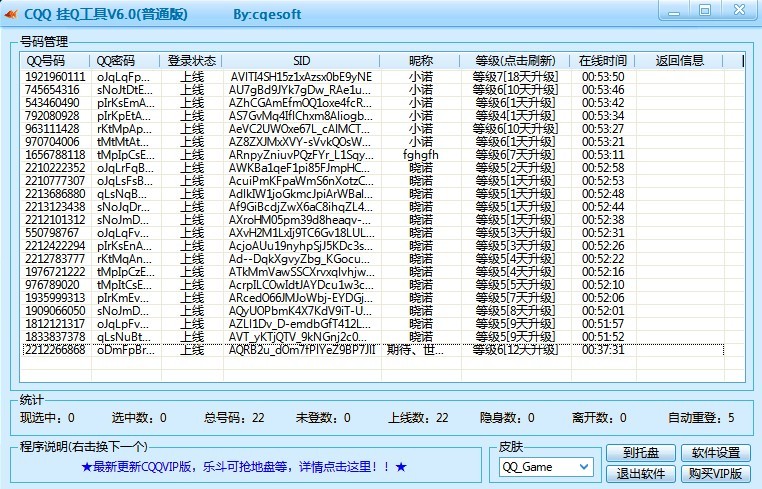Click the 退出软件 button

tap(641, 473)
